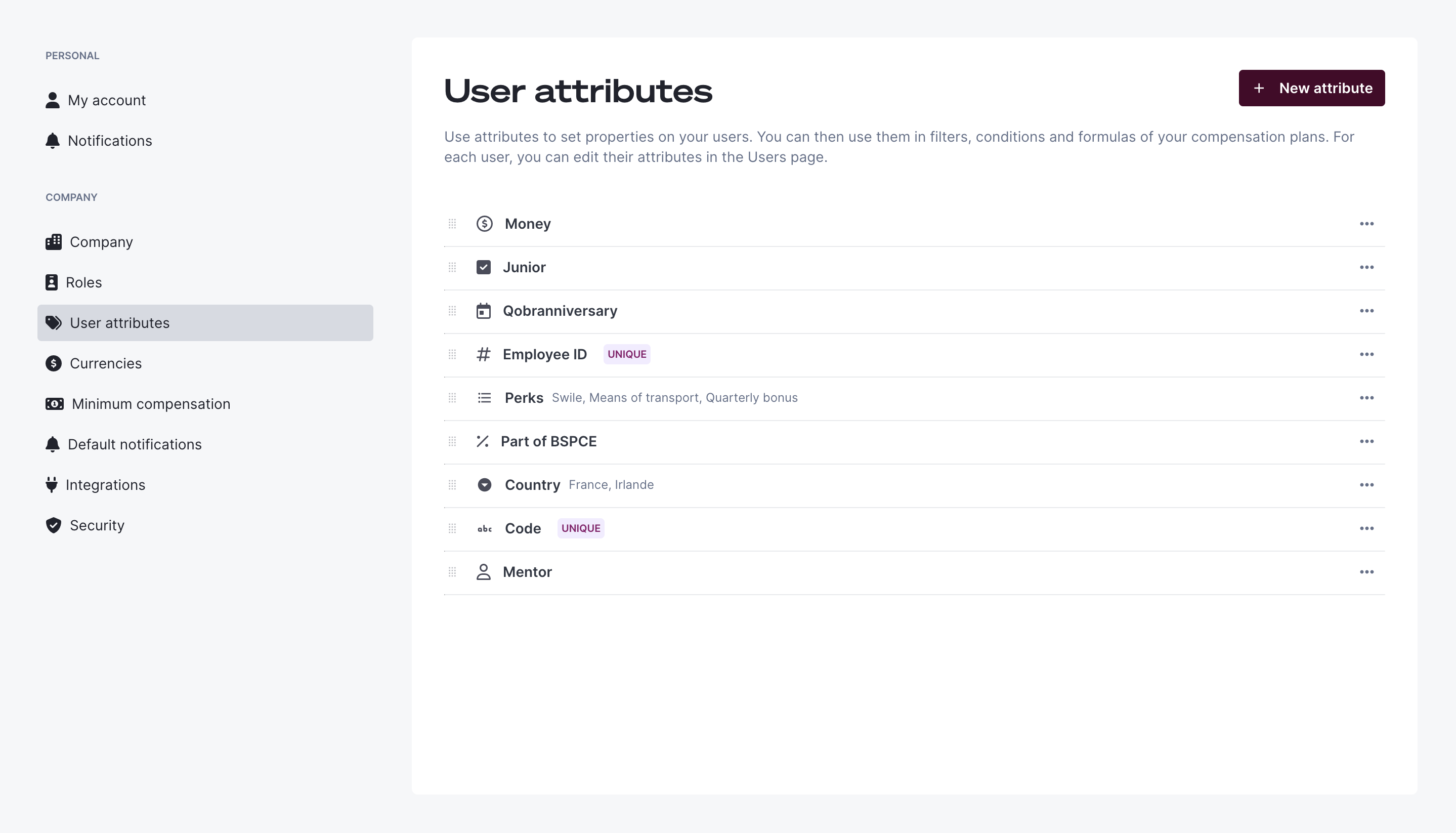The image size is (1456, 833).
Task: Grab the drag handle for Mentor row
Action: pyautogui.click(x=452, y=571)
